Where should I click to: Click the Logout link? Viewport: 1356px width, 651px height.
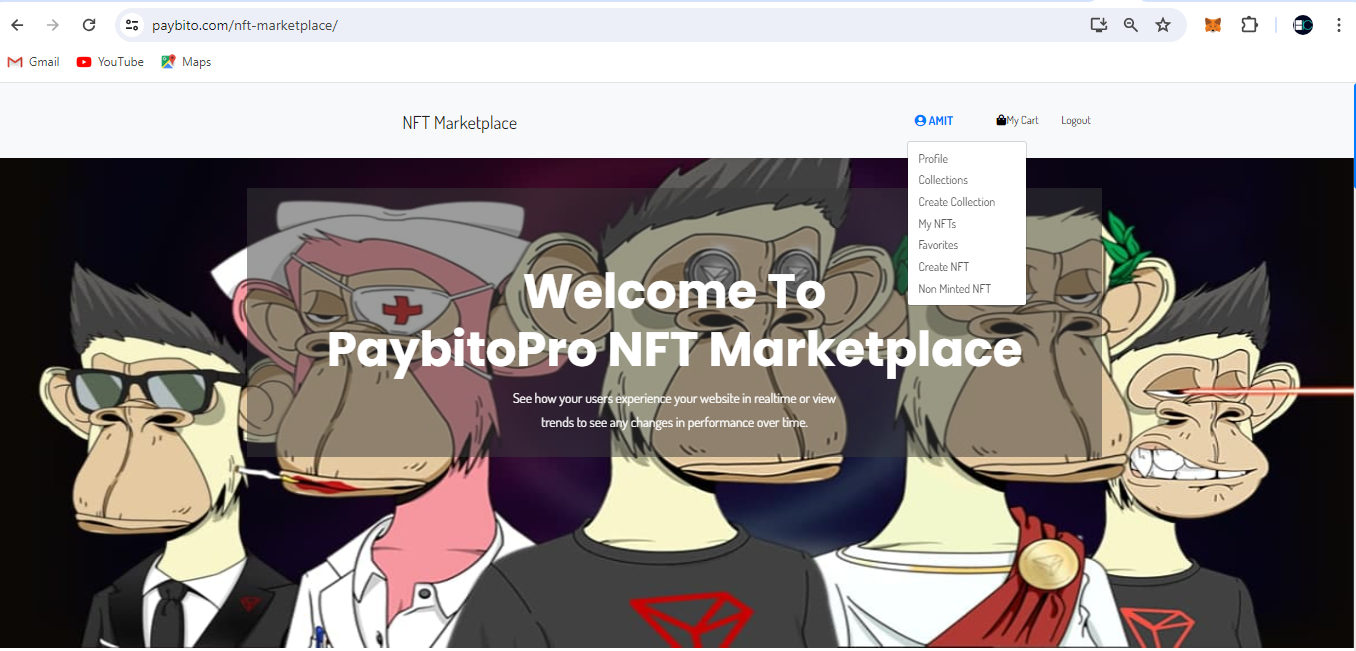(x=1075, y=120)
